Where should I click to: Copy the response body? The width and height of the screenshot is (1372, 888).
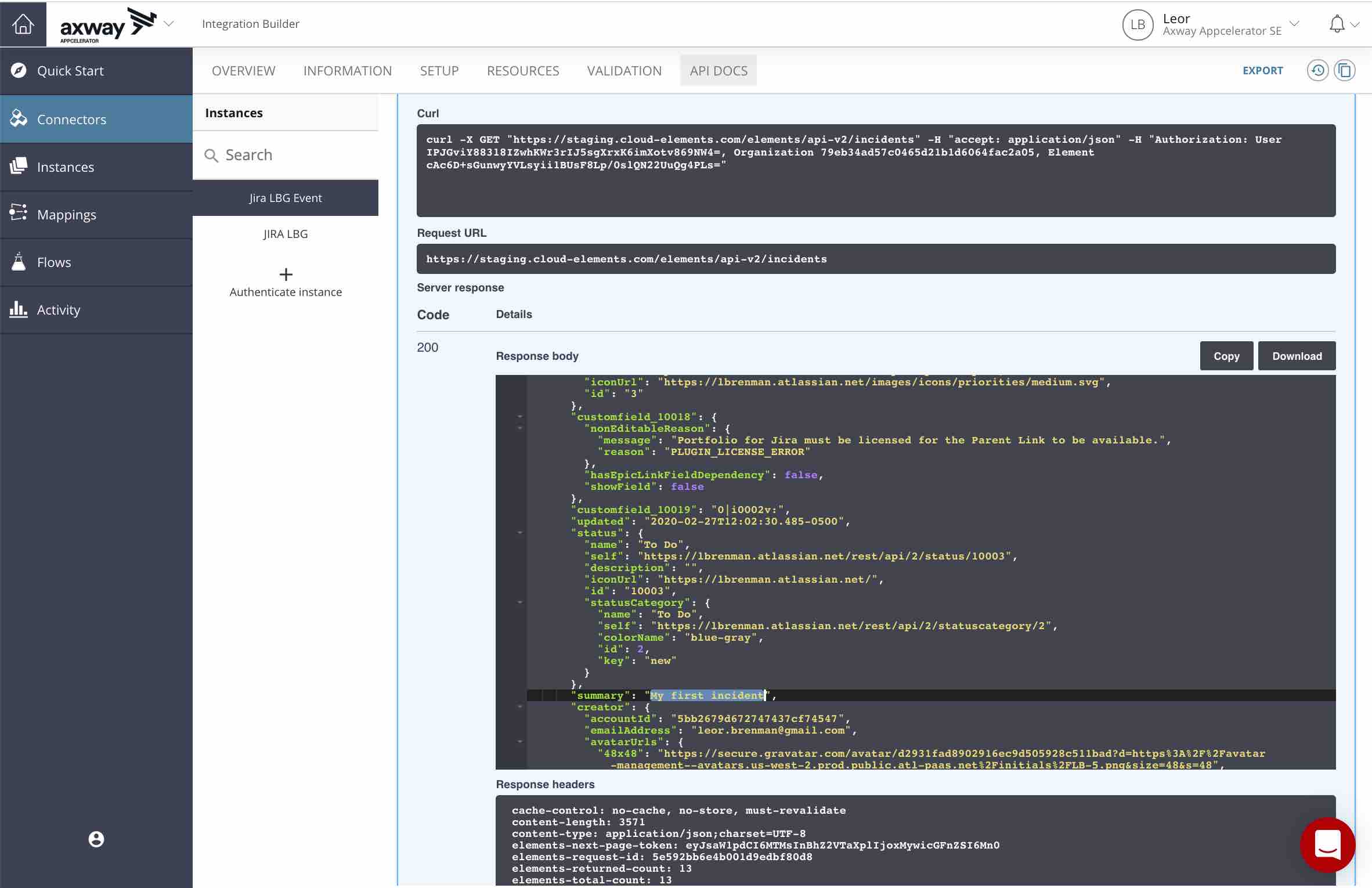[1226, 356]
